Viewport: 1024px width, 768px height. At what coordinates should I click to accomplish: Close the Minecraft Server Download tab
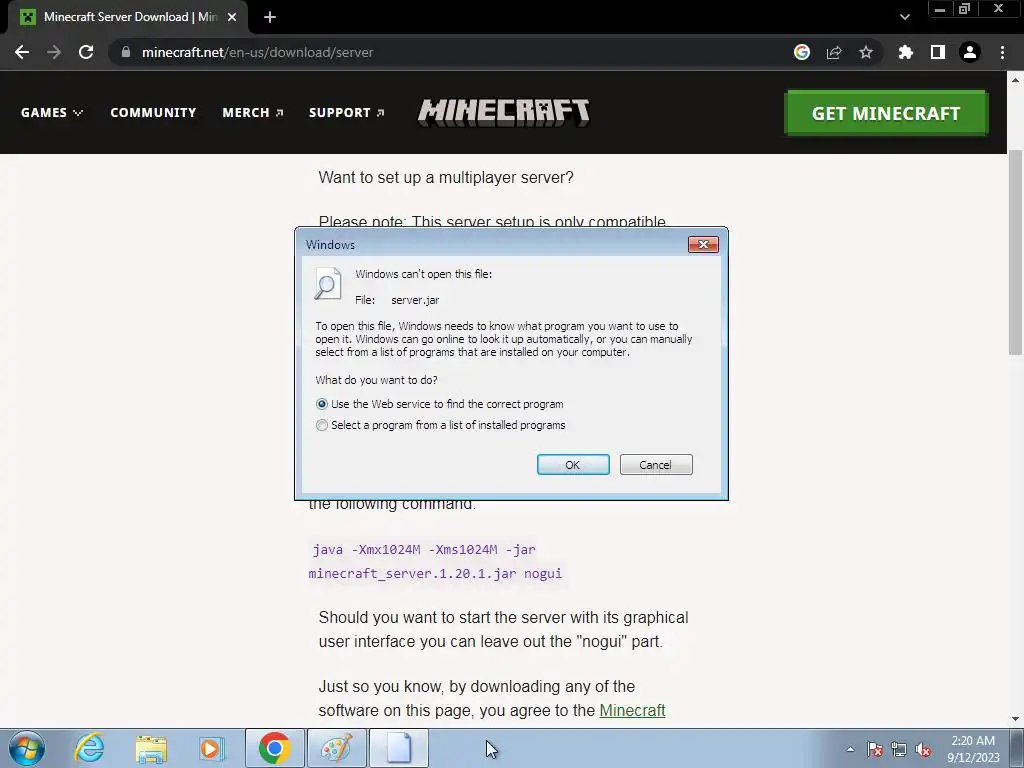[232, 17]
